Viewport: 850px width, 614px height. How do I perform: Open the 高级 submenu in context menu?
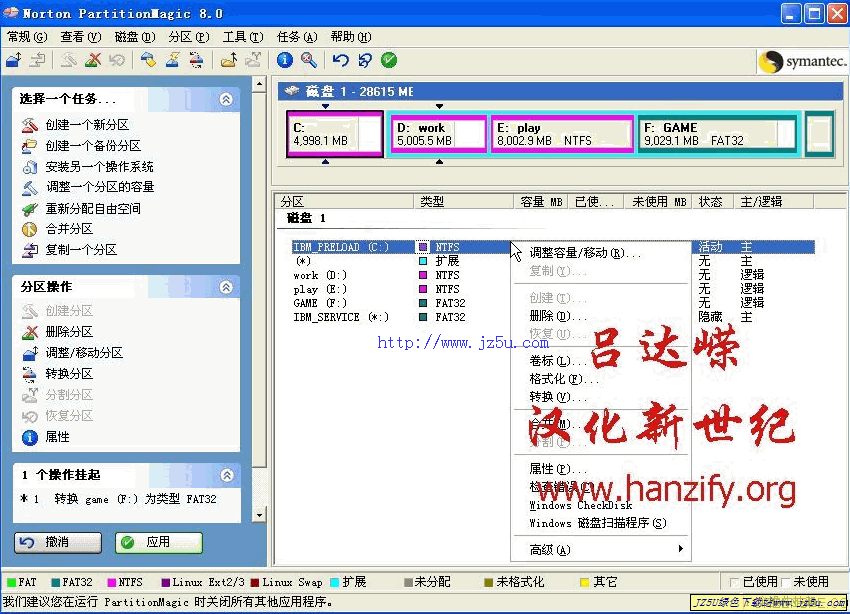(x=601, y=550)
